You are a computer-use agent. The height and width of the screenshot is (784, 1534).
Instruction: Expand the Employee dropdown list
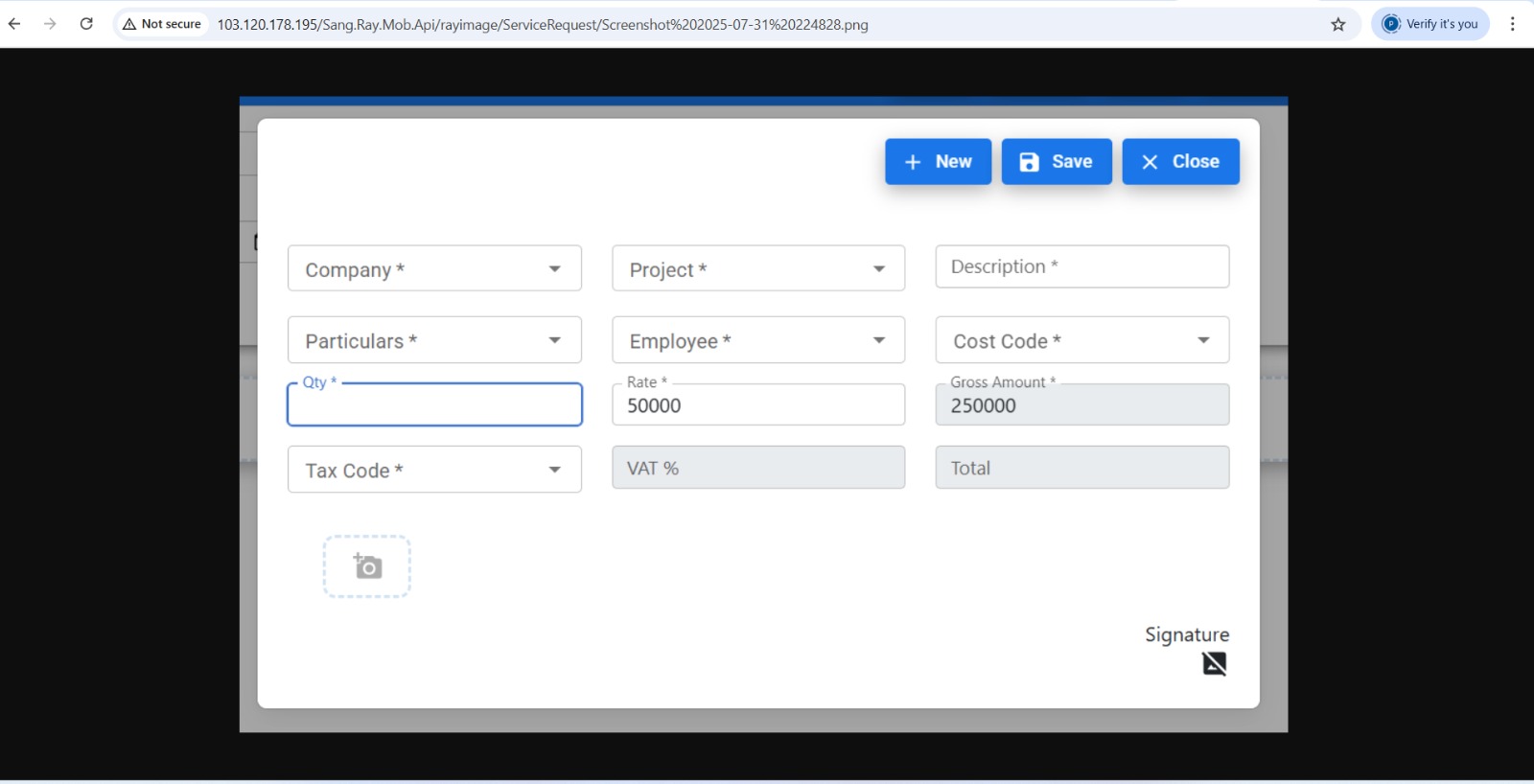757,340
